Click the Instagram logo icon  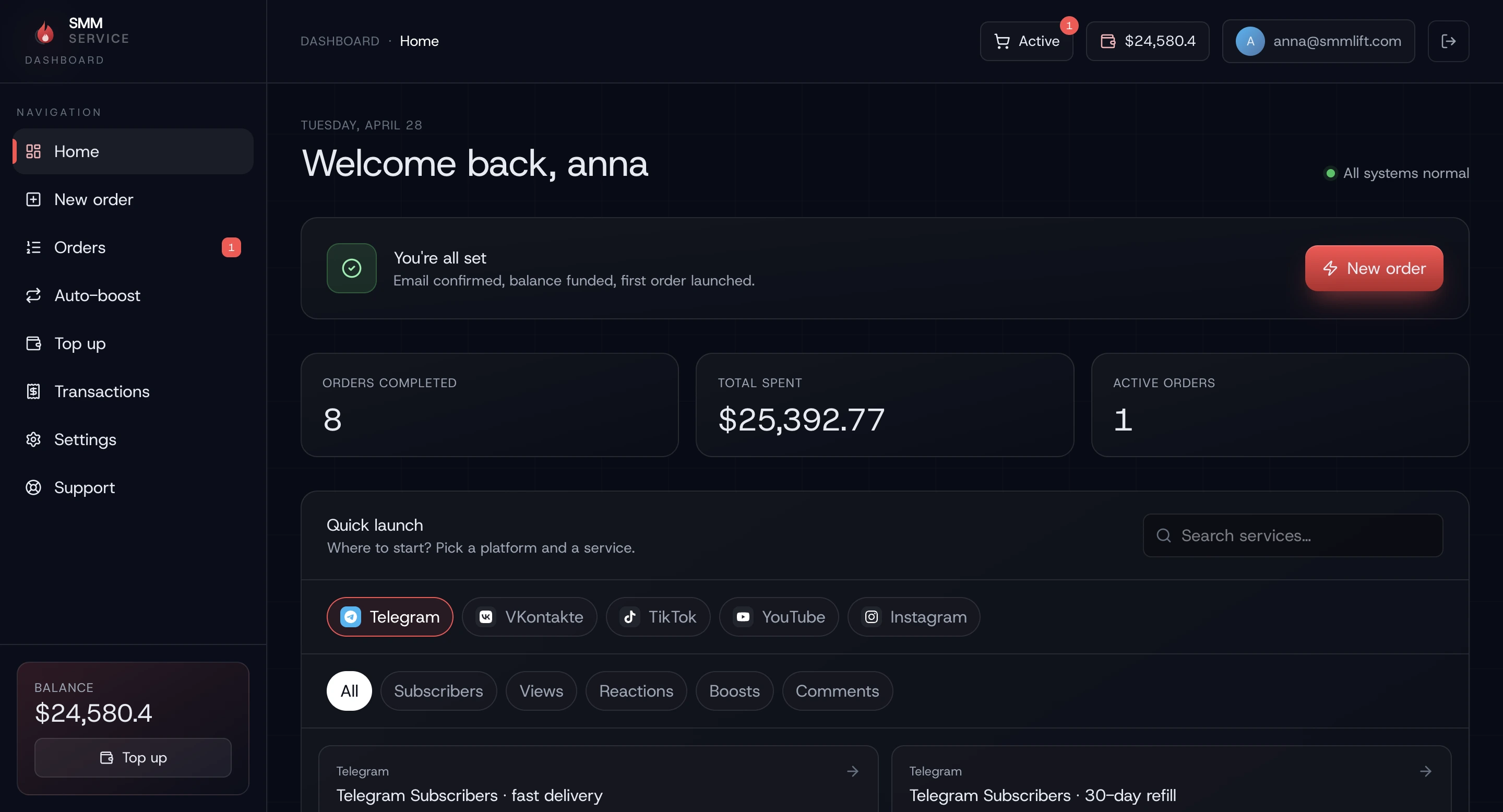point(871,617)
